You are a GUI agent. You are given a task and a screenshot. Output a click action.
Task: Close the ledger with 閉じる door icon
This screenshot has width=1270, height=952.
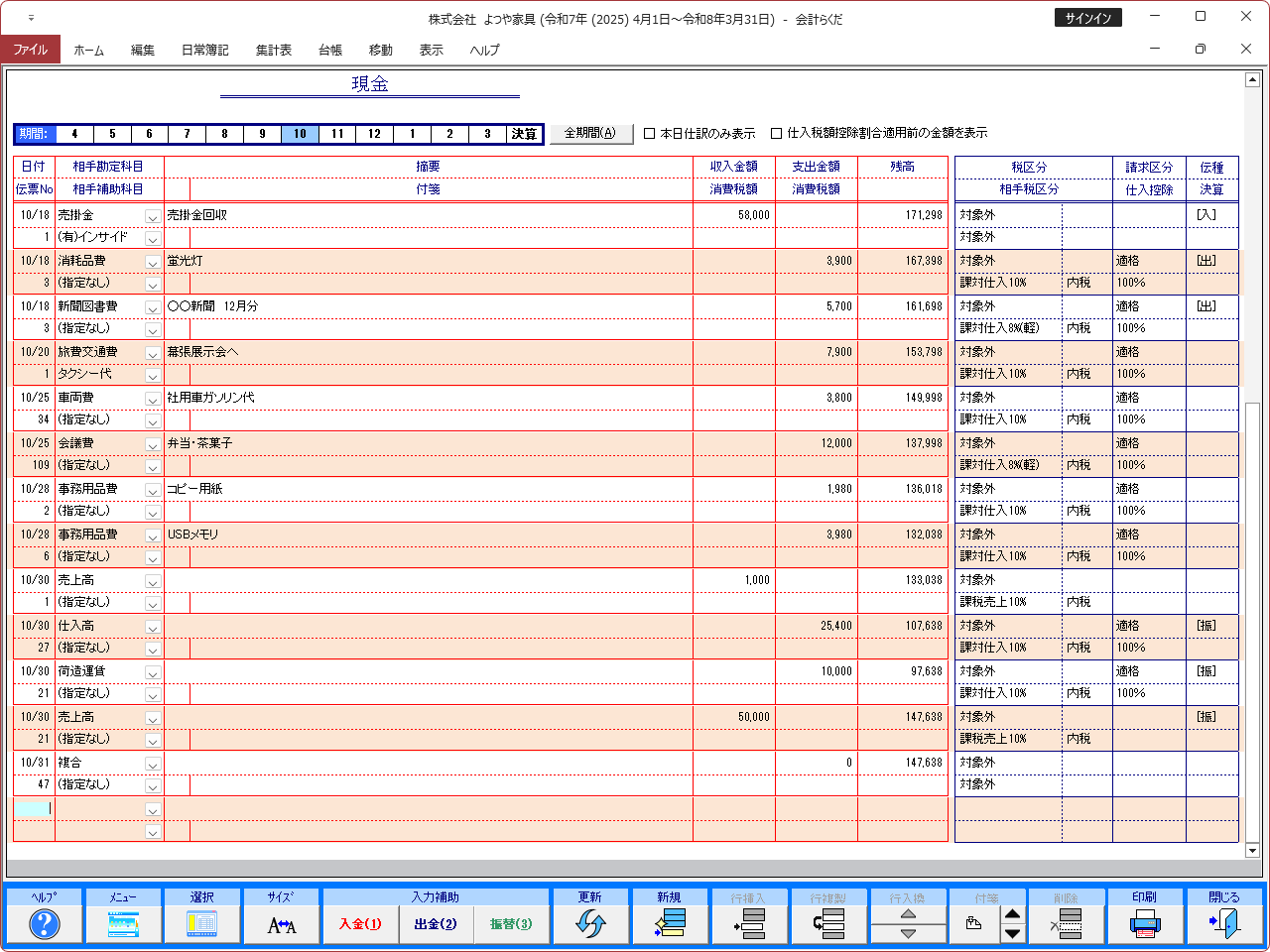[x=1224, y=924]
